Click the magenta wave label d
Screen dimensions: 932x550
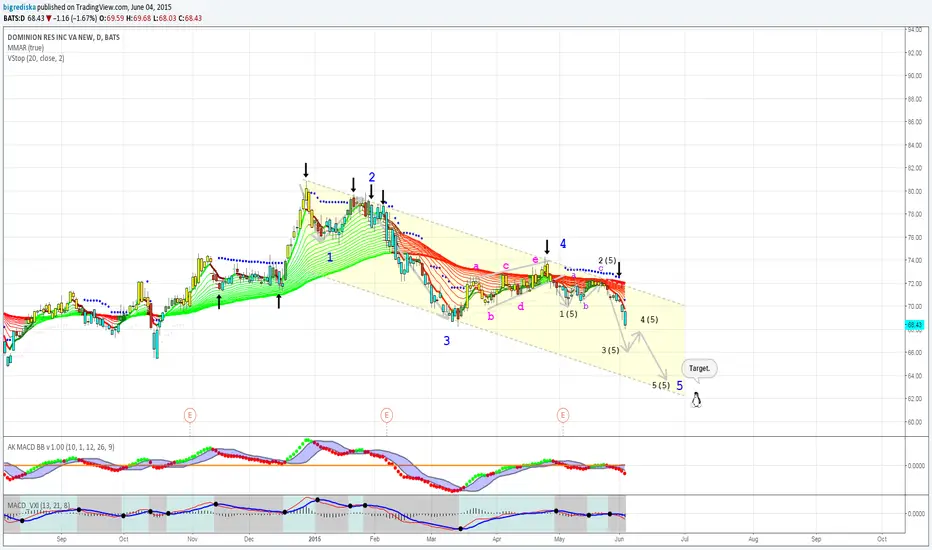521,306
